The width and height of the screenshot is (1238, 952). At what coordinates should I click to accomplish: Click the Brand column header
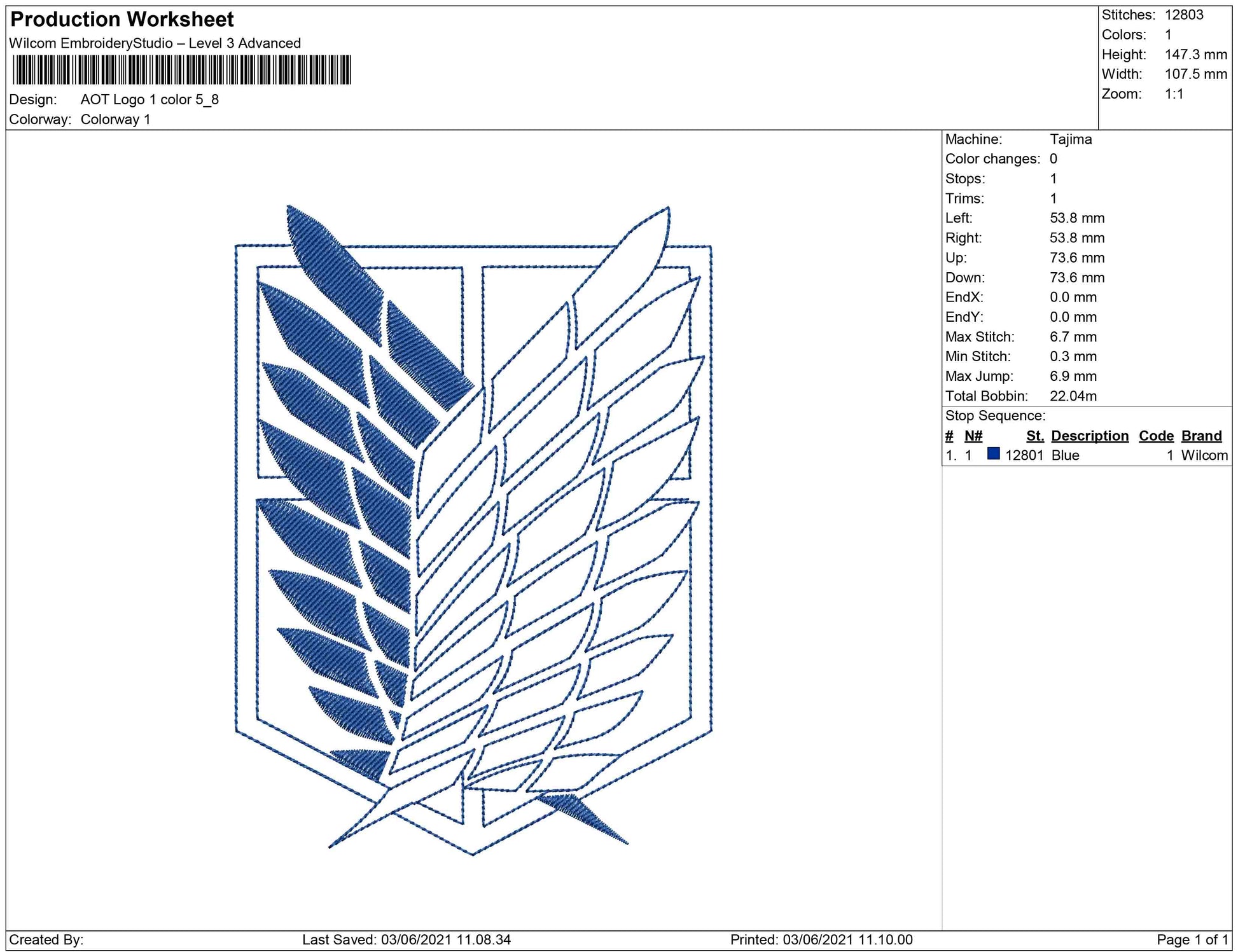click(x=1201, y=436)
